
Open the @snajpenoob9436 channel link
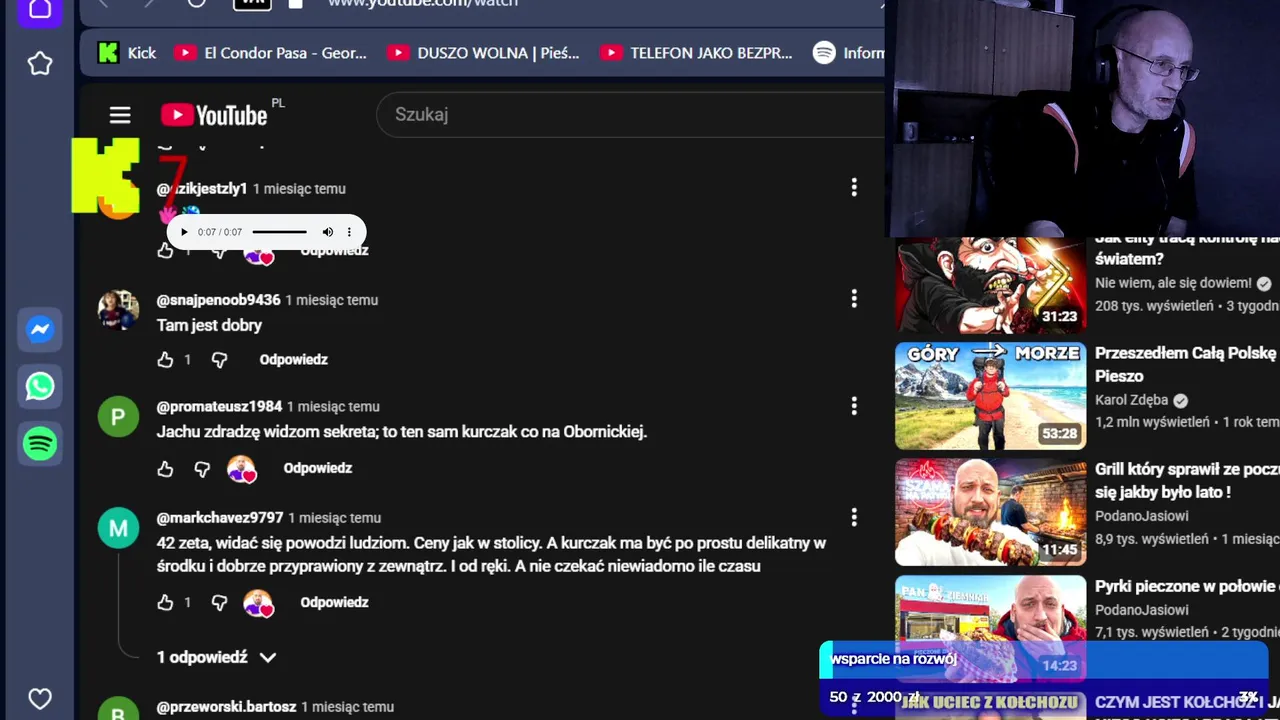click(218, 300)
